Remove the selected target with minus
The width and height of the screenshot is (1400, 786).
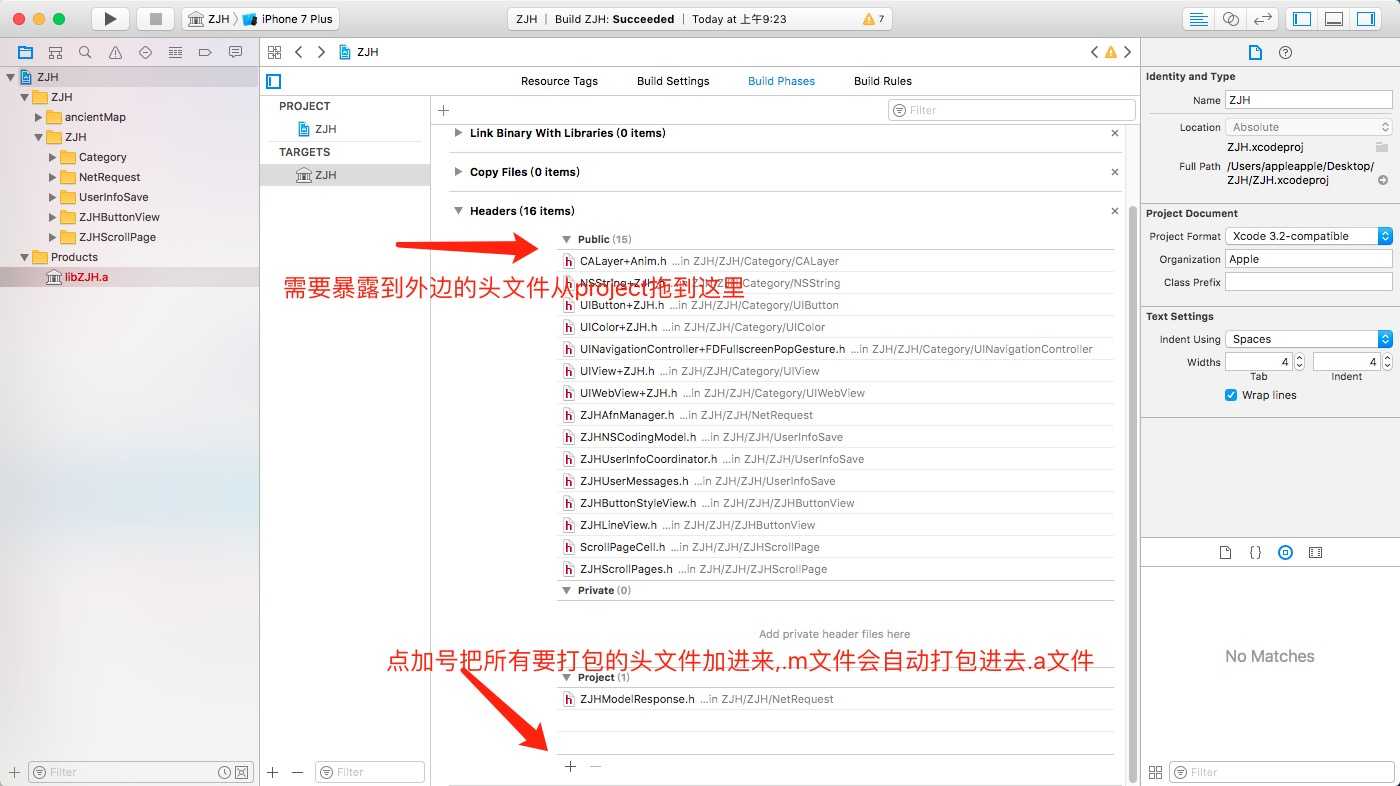tap(297, 772)
